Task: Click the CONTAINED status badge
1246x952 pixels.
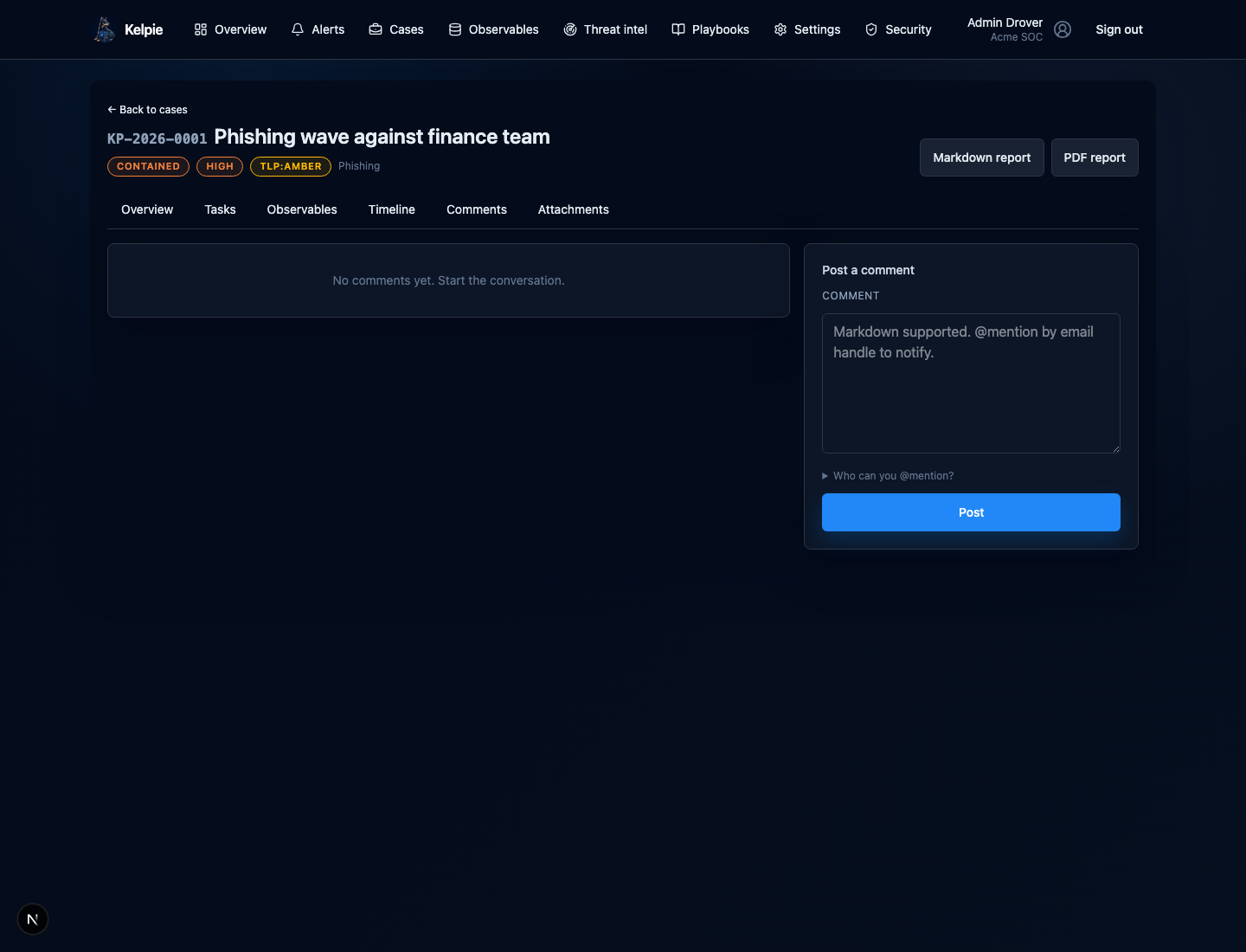Action: tap(148, 166)
